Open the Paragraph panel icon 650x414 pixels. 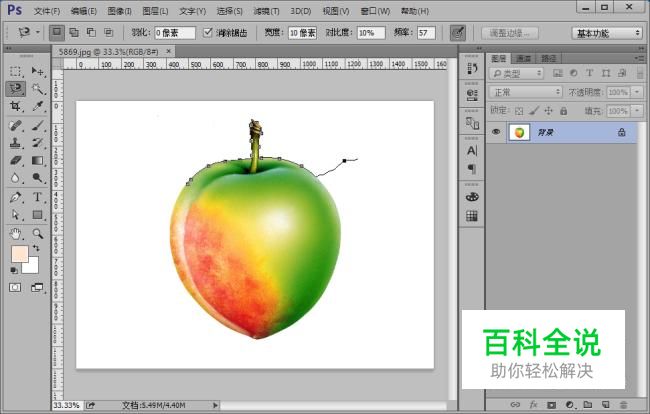(x=472, y=169)
